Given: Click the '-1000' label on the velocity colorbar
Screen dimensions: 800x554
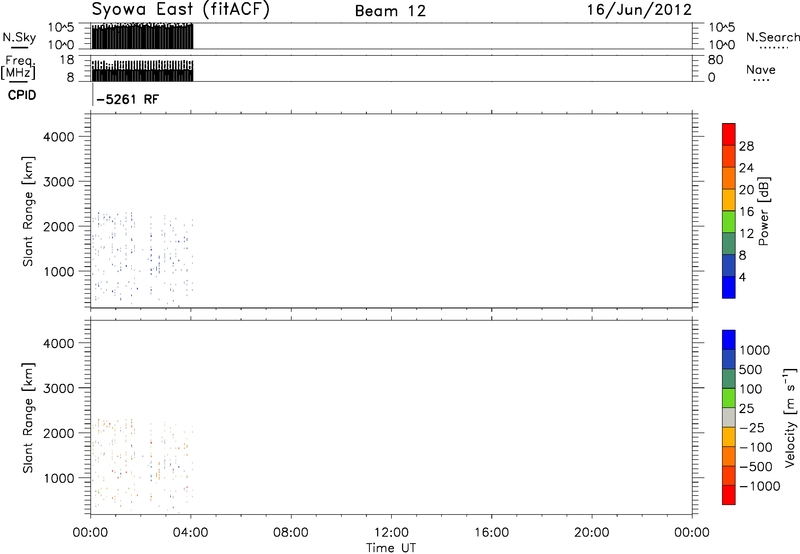Looking at the screenshot, I should [x=759, y=486].
